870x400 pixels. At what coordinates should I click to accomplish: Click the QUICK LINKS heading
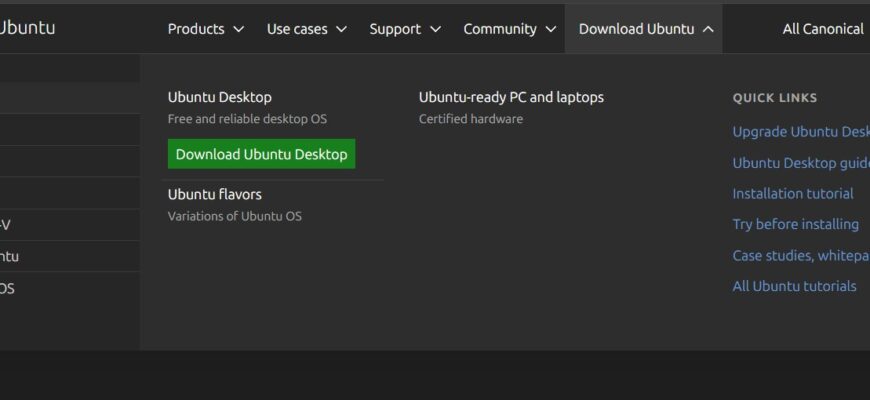(775, 98)
